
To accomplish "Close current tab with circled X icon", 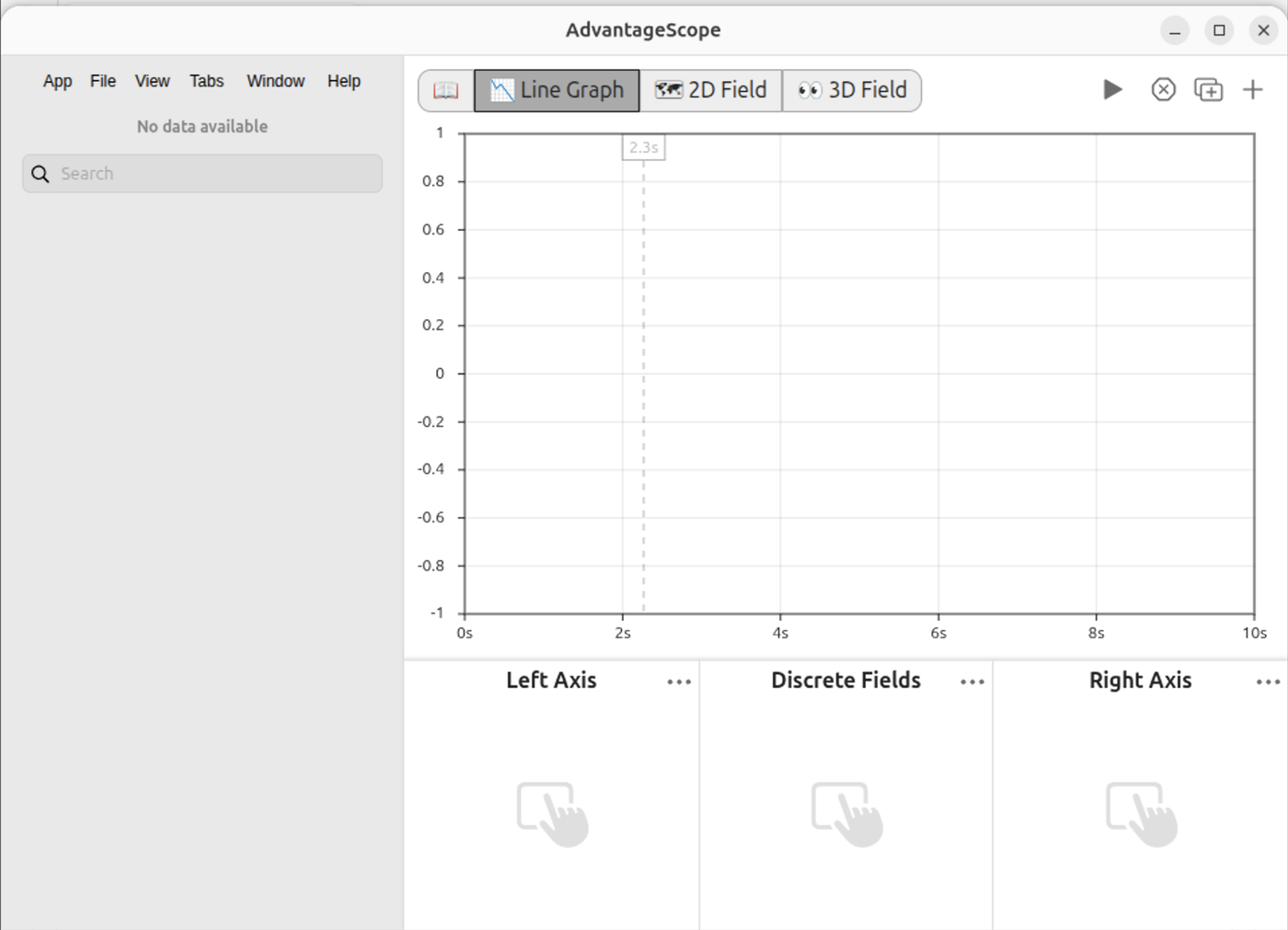I will [1163, 89].
